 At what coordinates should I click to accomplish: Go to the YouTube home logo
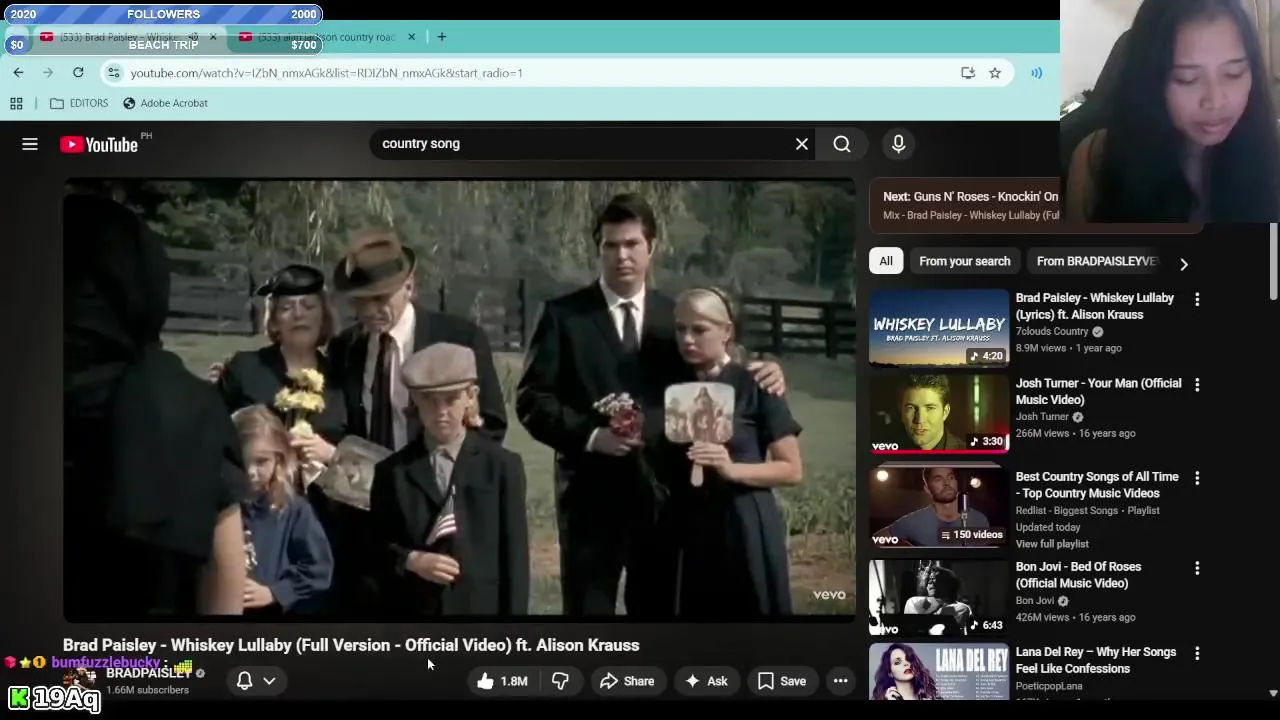coord(98,145)
